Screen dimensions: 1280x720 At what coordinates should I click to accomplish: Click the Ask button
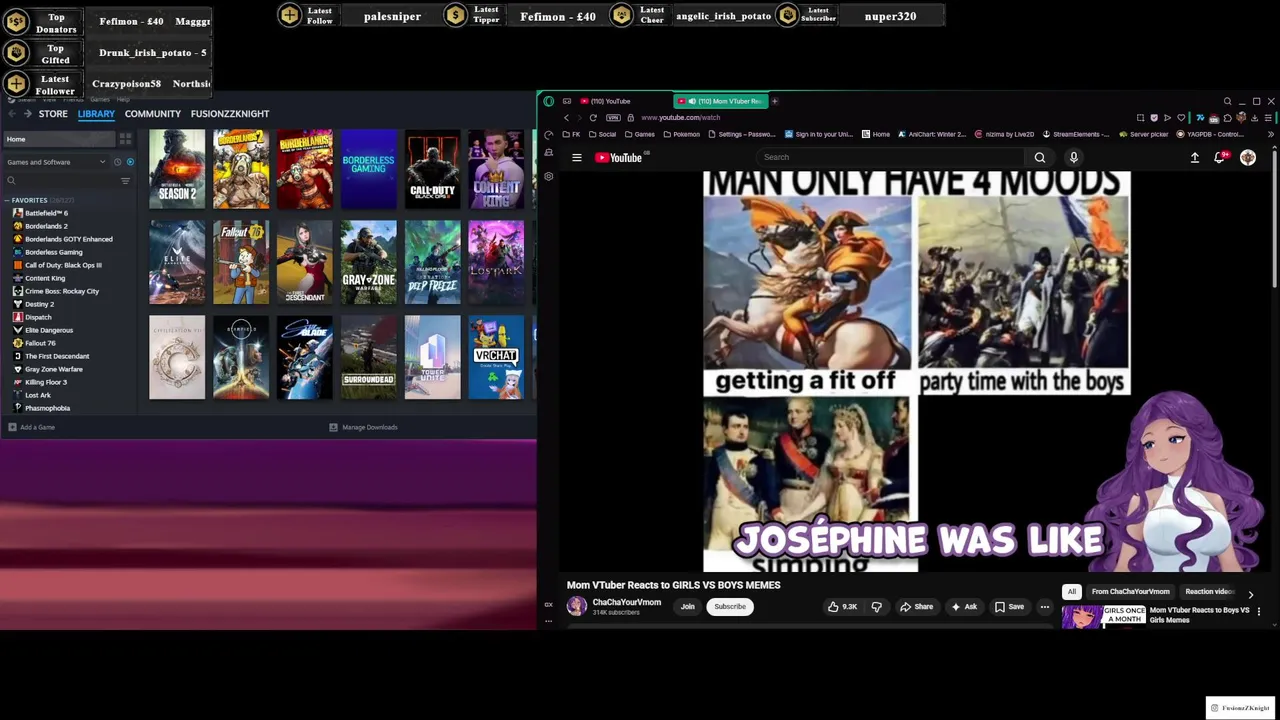[964, 606]
